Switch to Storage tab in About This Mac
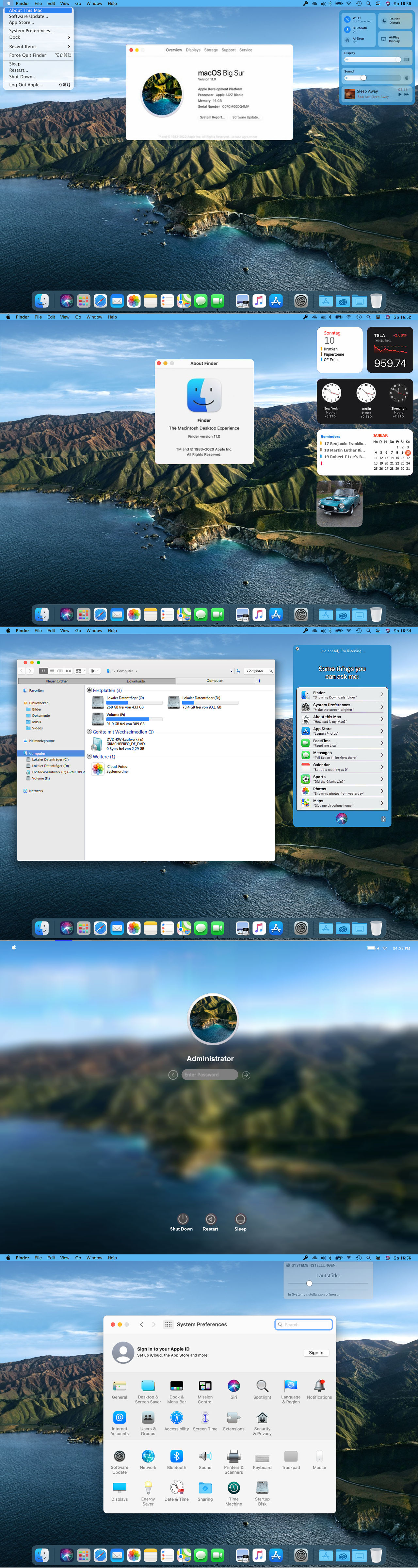Viewport: 418px width, 1568px height. click(211, 50)
